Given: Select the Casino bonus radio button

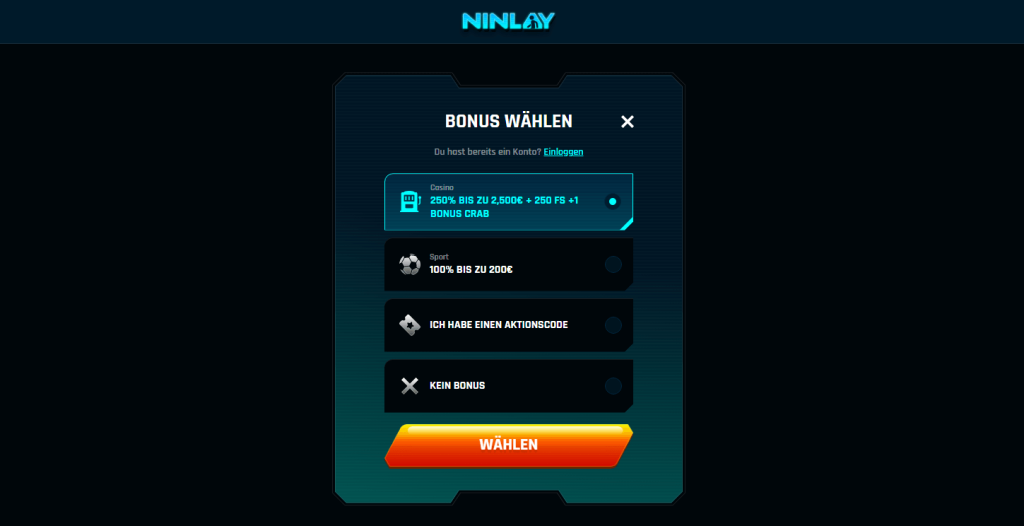Looking at the screenshot, I should tap(613, 201).
